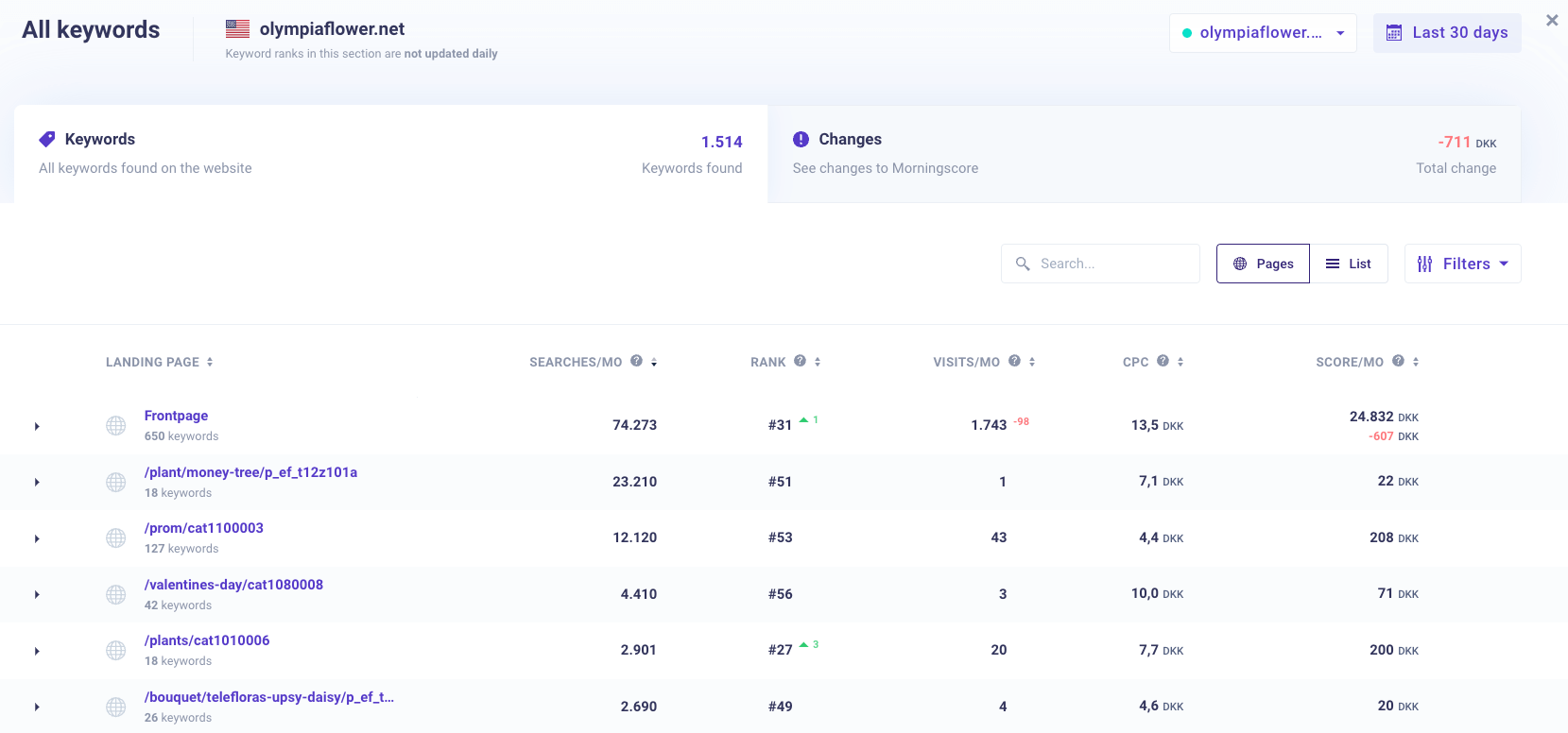
Task: Expand the valentines-day row
Action: 37,595
